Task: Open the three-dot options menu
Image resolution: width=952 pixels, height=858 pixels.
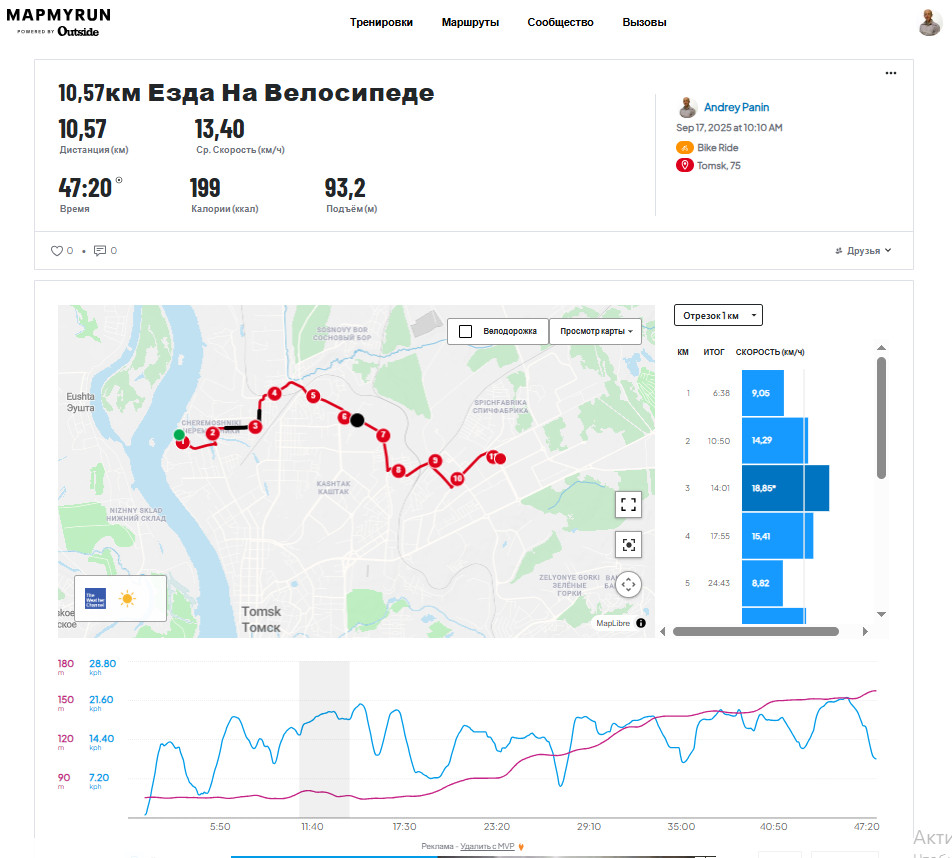Action: (x=891, y=73)
